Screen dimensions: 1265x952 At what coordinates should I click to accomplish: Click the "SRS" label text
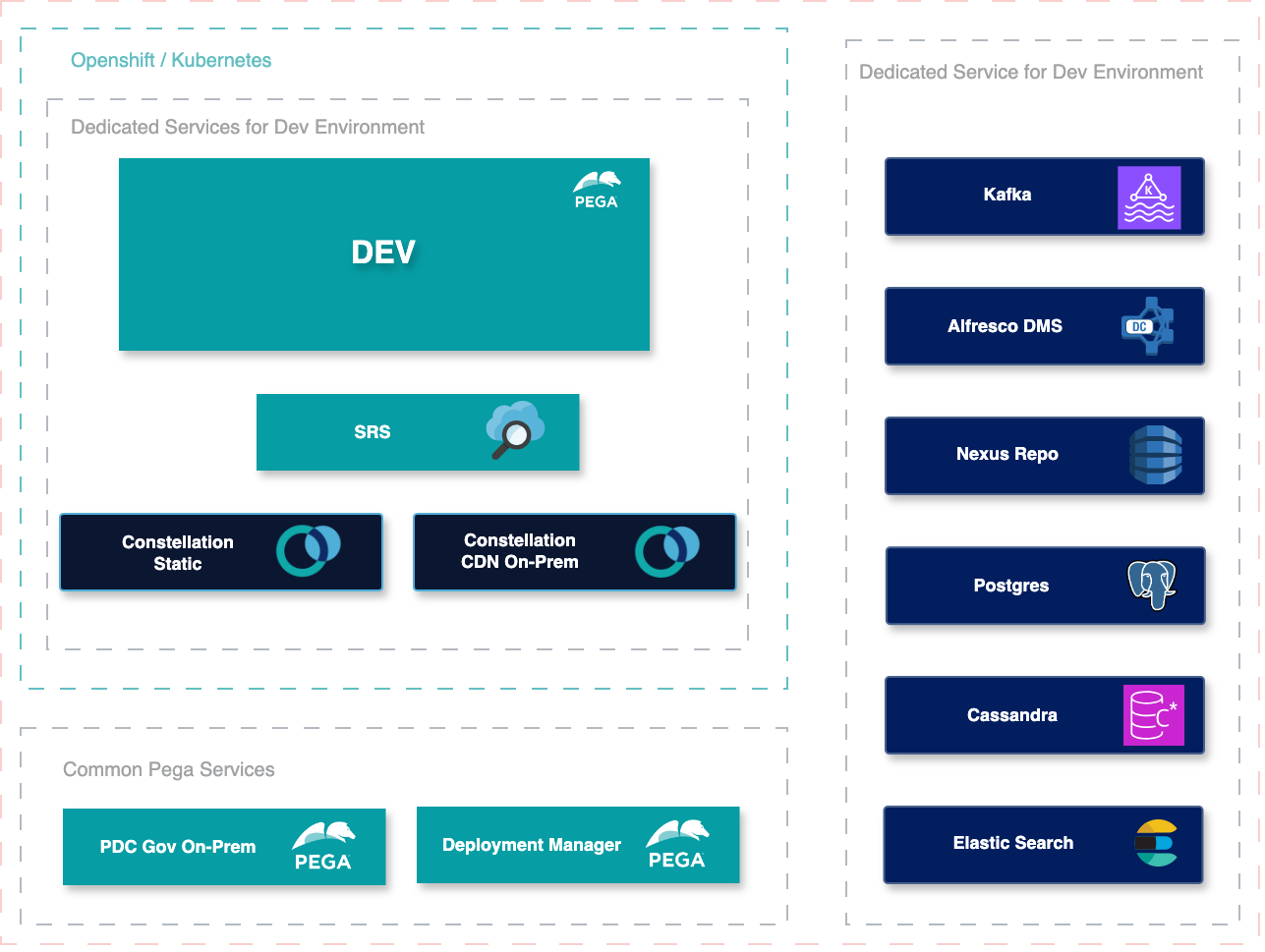(373, 432)
